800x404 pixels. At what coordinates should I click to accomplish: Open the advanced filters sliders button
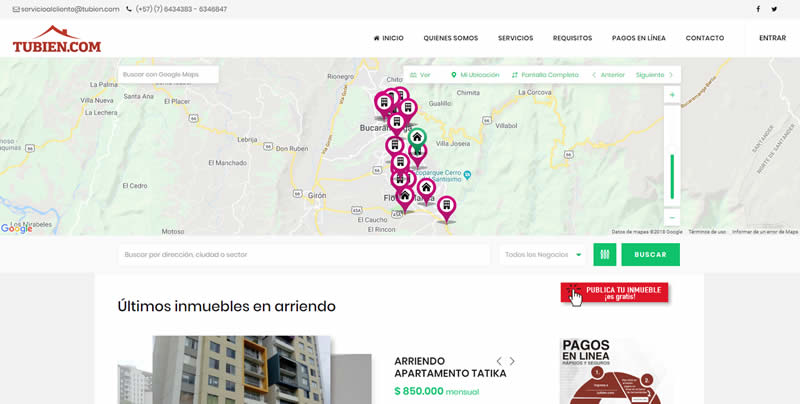pyautogui.click(x=605, y=255)
